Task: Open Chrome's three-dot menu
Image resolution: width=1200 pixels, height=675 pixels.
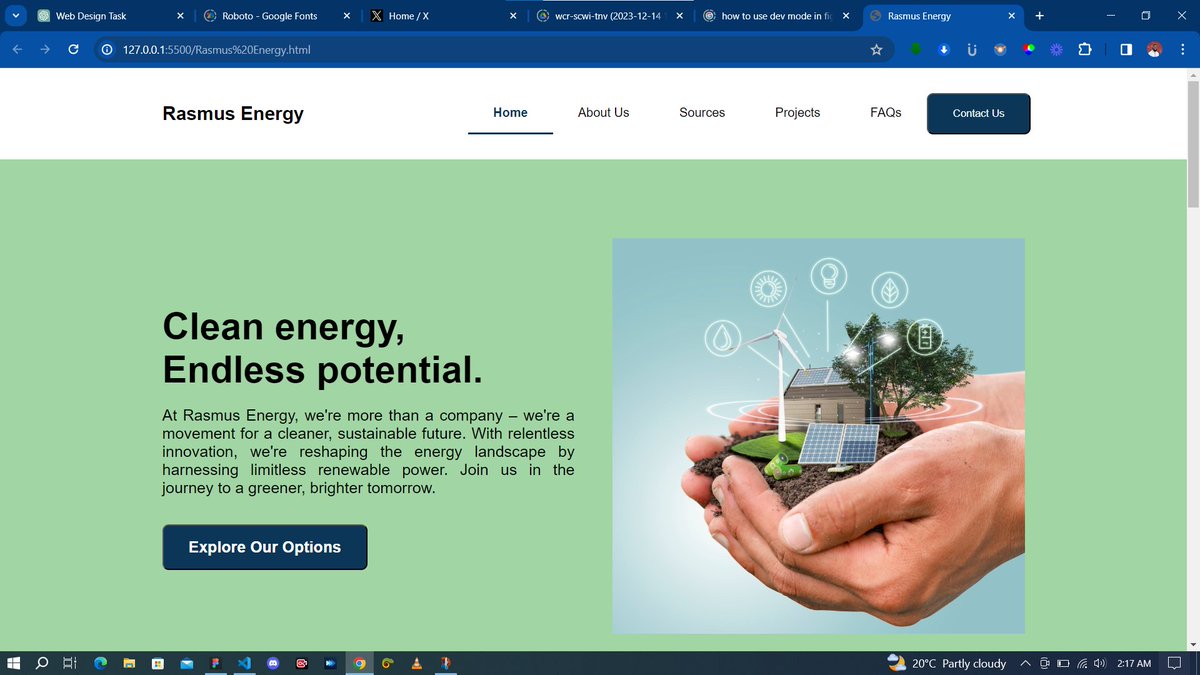Action: click(1182, 49)
